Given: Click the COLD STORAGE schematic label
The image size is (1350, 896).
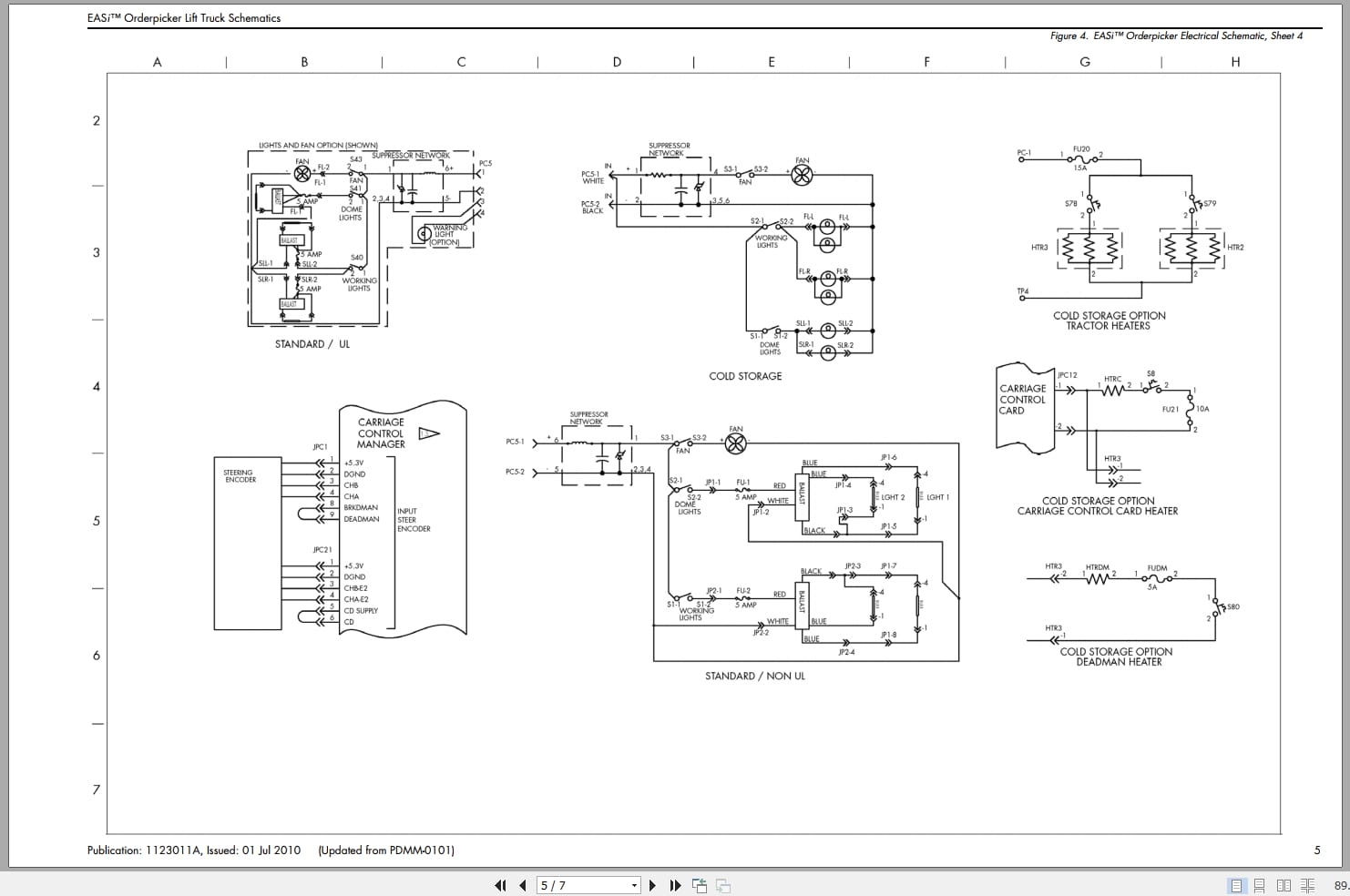Looking at the screenshot, I should (x=745, y=375).
